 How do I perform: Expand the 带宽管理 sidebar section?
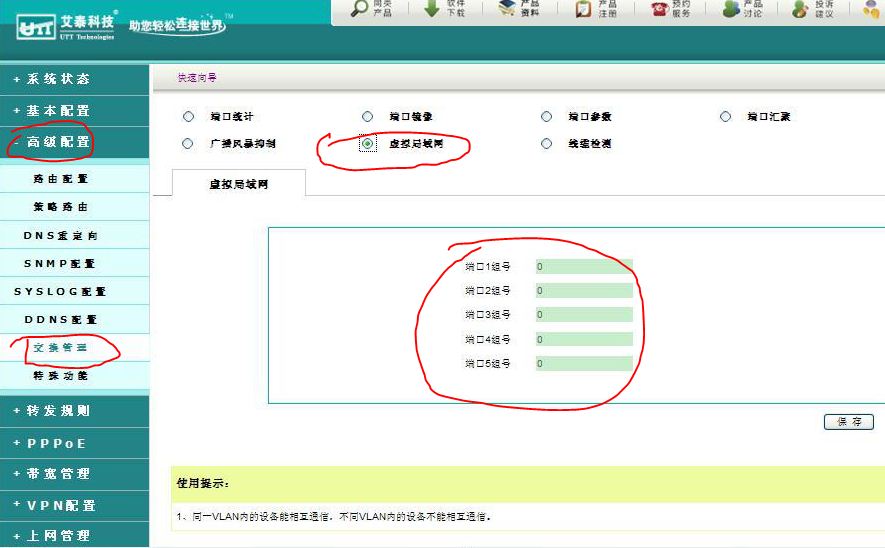[75, 474]
